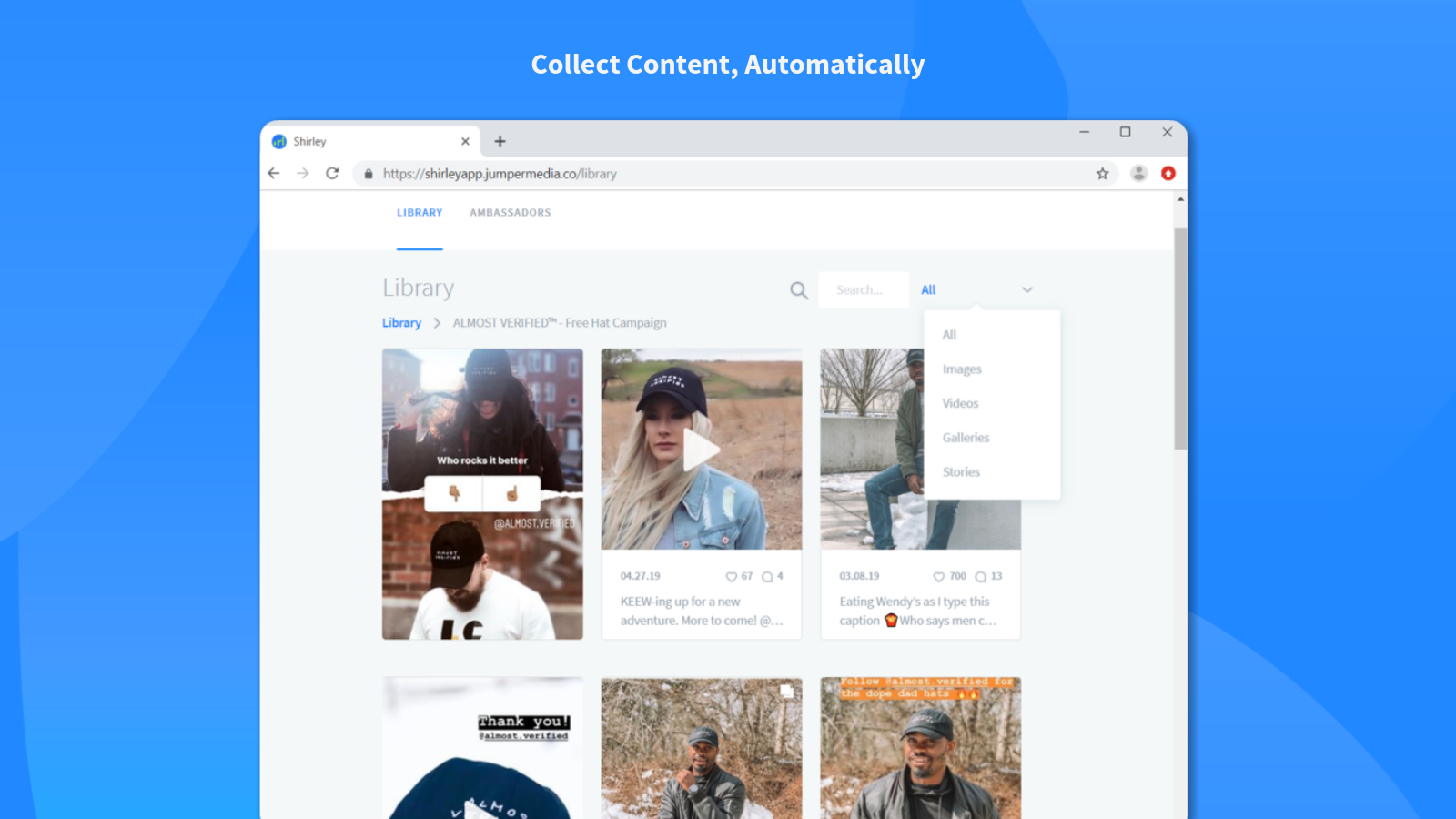Focus the Search input field
The height and width of the screenshot is (819, 1456).
[864, 290]
